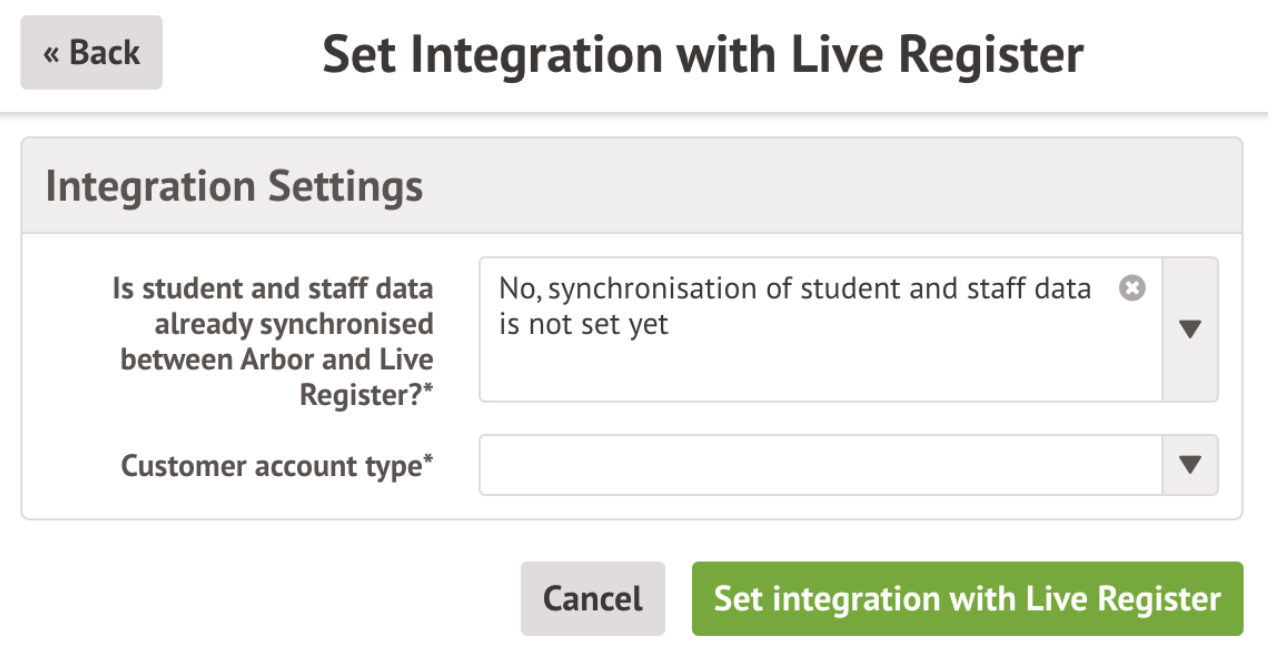Click 'is not set yet' text in the selection
The image size is (1272, 654).
coord(583,325)
